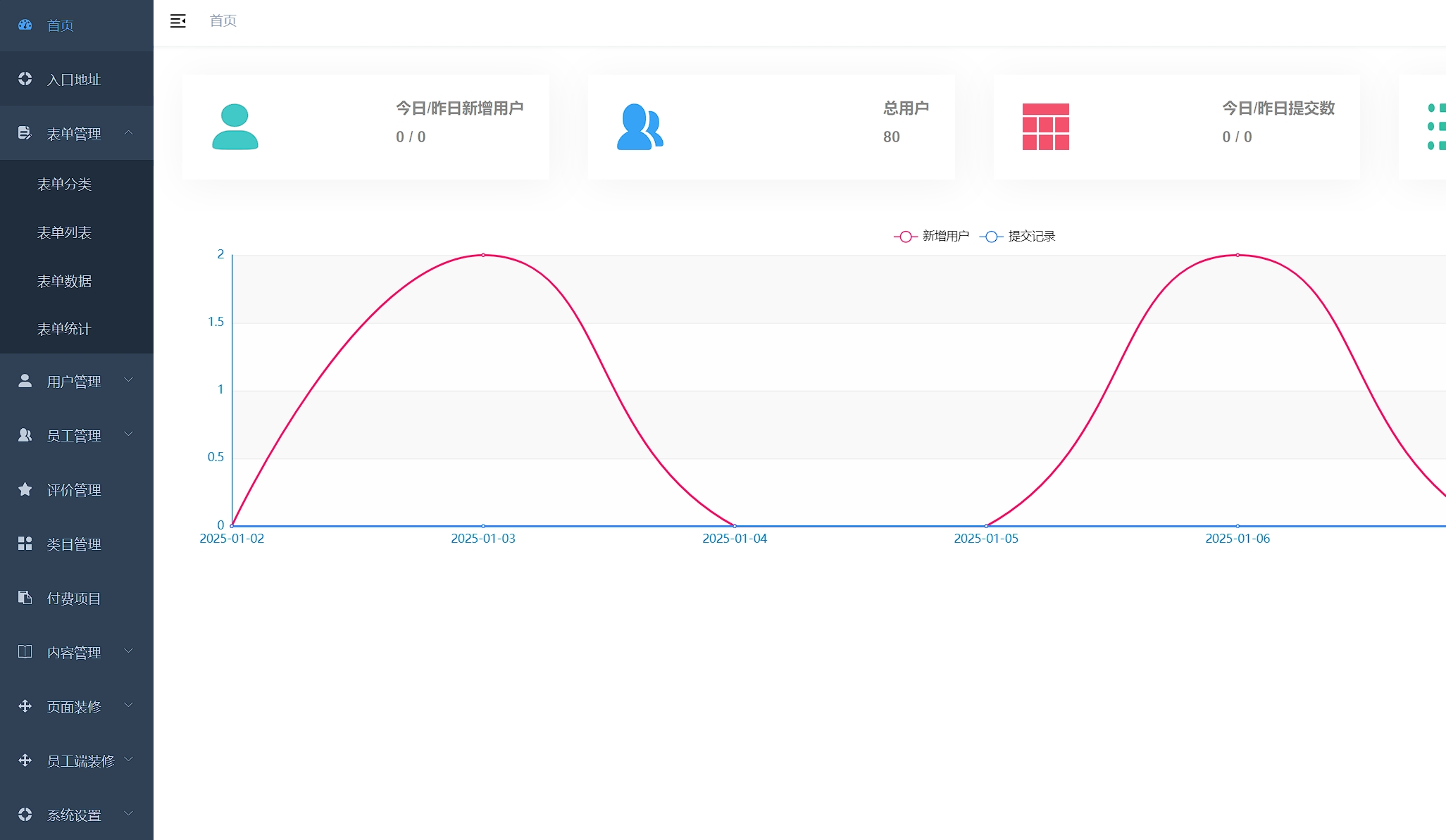Toggle the 新增用户 legend series

click(x=931, y=236)
